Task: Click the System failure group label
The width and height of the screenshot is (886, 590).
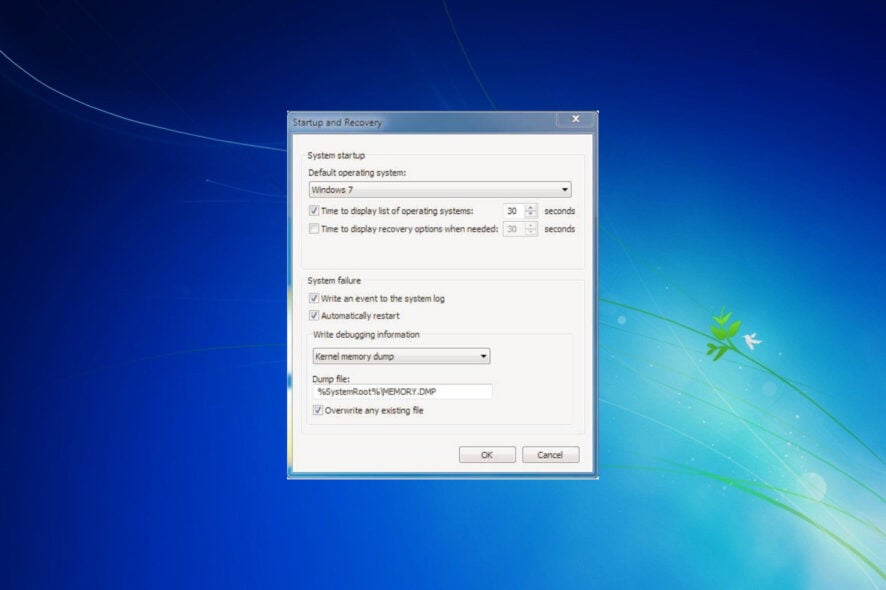Action: point(334,280)
